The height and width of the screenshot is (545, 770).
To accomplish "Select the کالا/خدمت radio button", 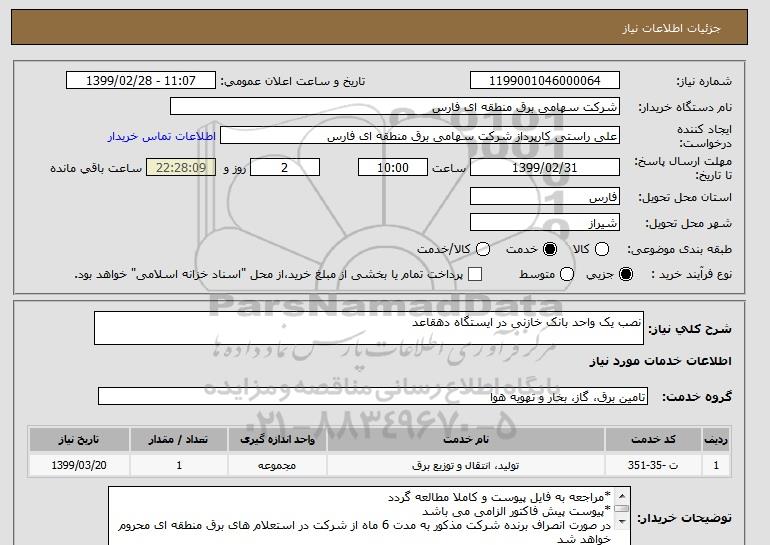I will 483,249.
